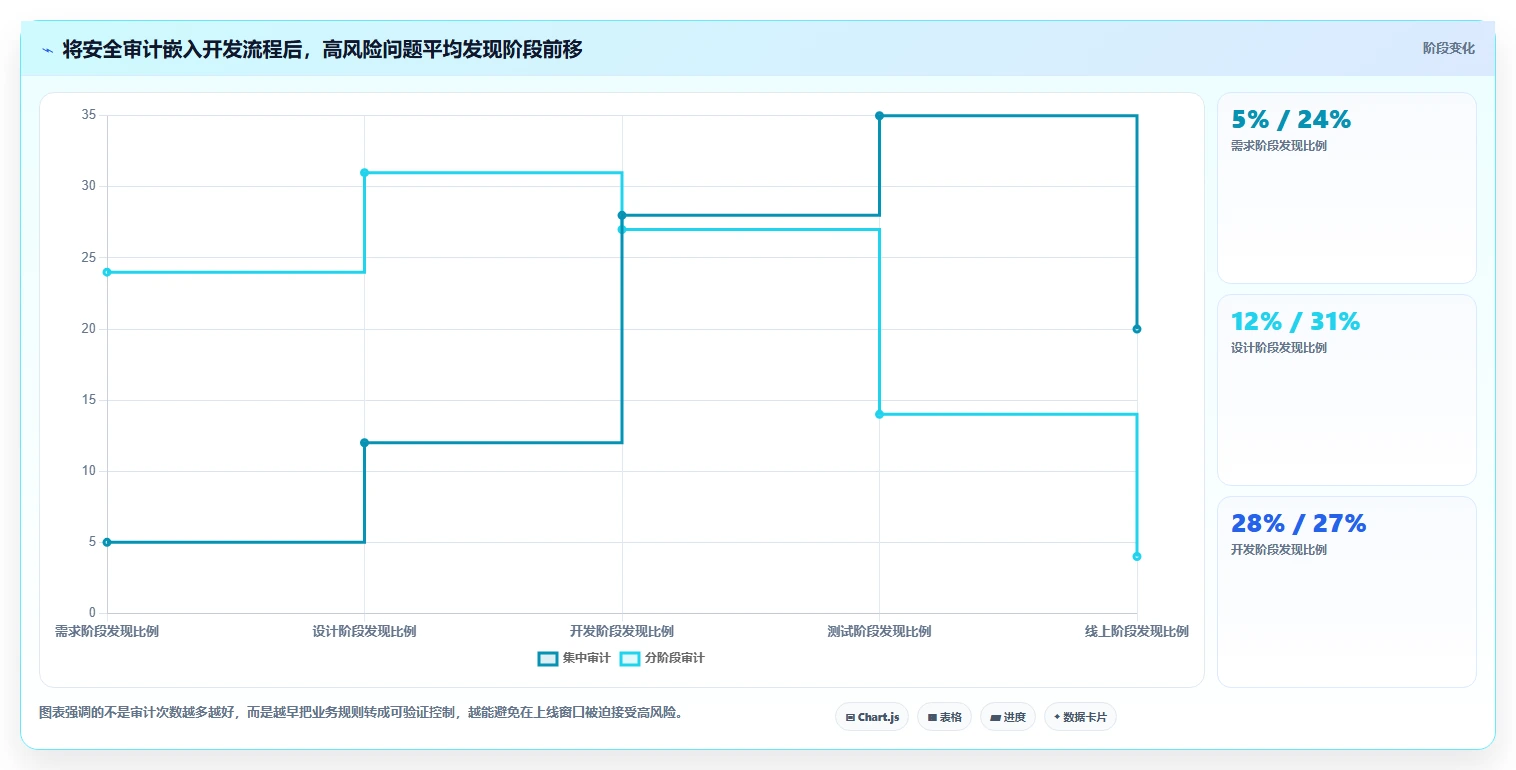Click the 开发阶段发现比例 x-axis label
This screenshot has height=770, width=1516.
[622, 631]
